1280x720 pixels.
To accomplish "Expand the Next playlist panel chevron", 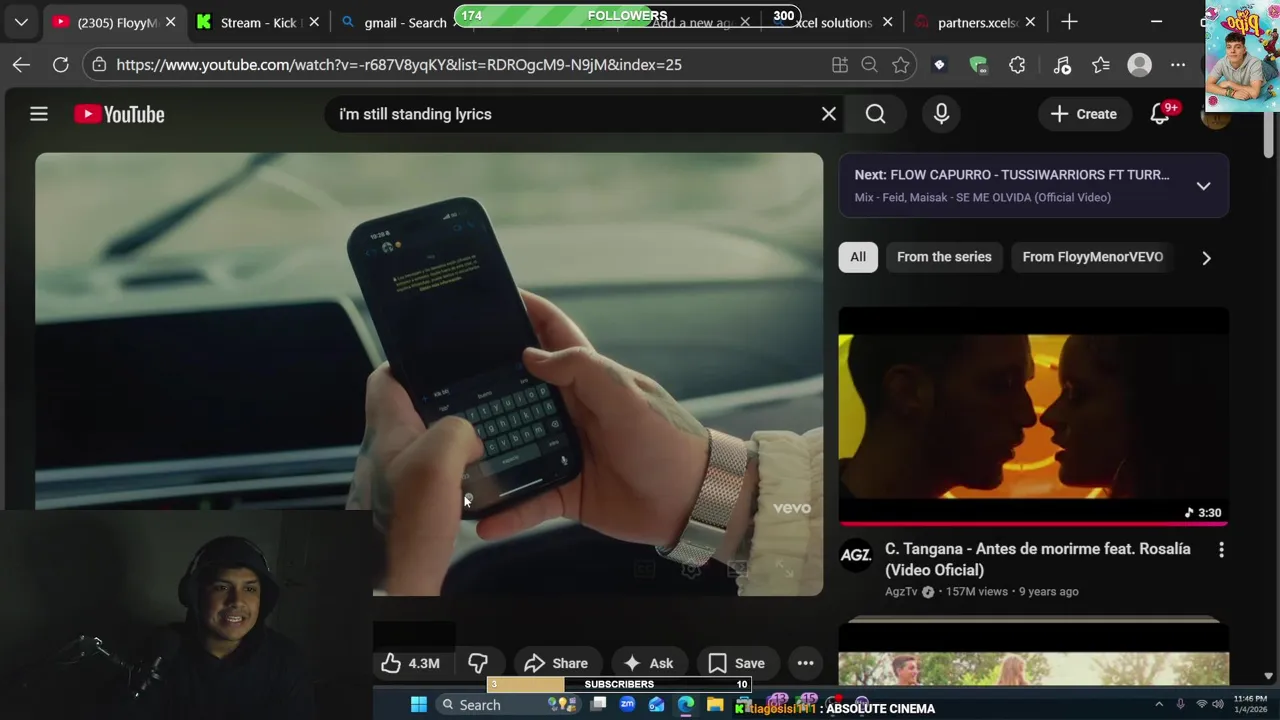I will pos(1203,186).
